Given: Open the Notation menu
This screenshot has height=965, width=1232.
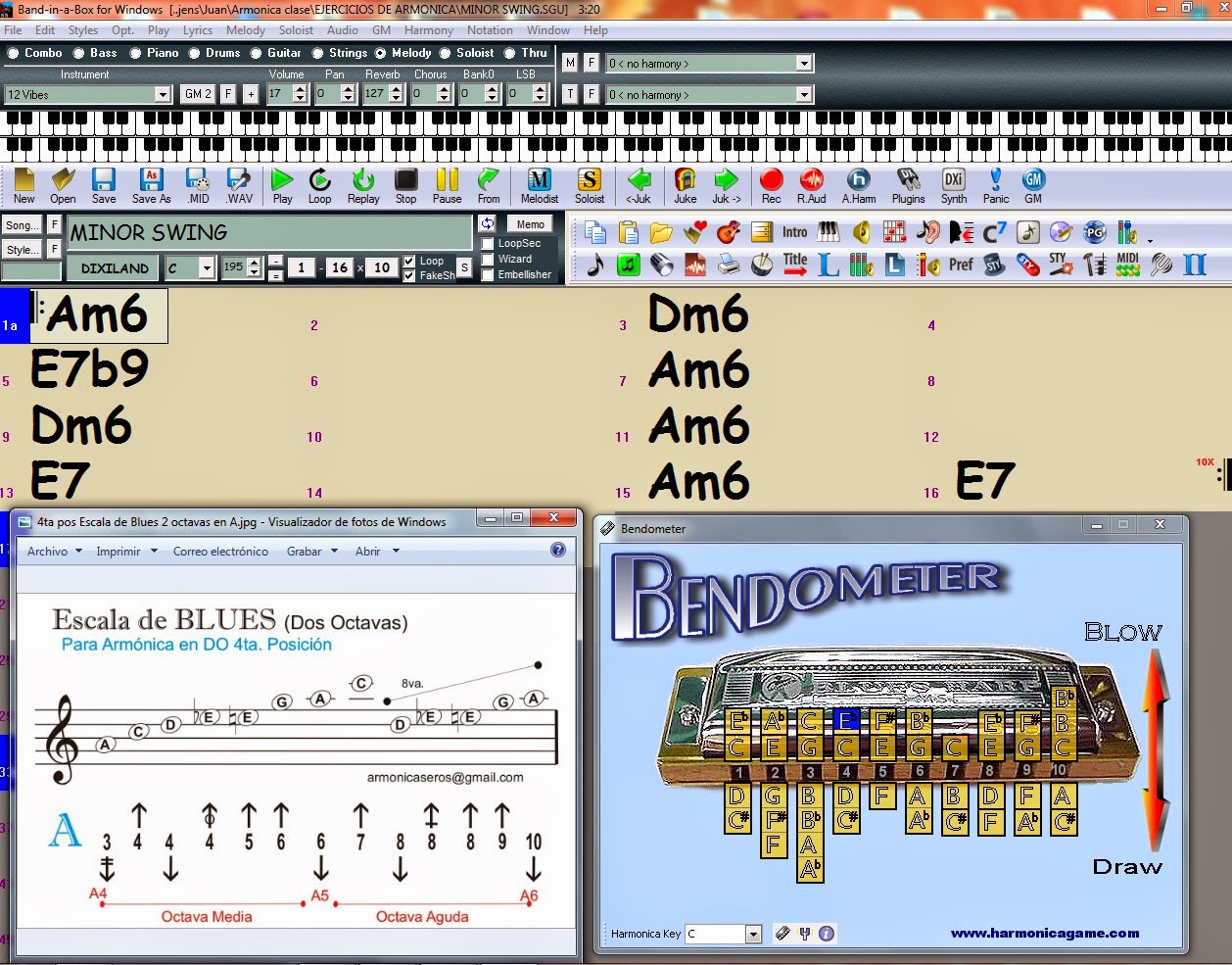Looking at the screenshot, I should (490, 30).
